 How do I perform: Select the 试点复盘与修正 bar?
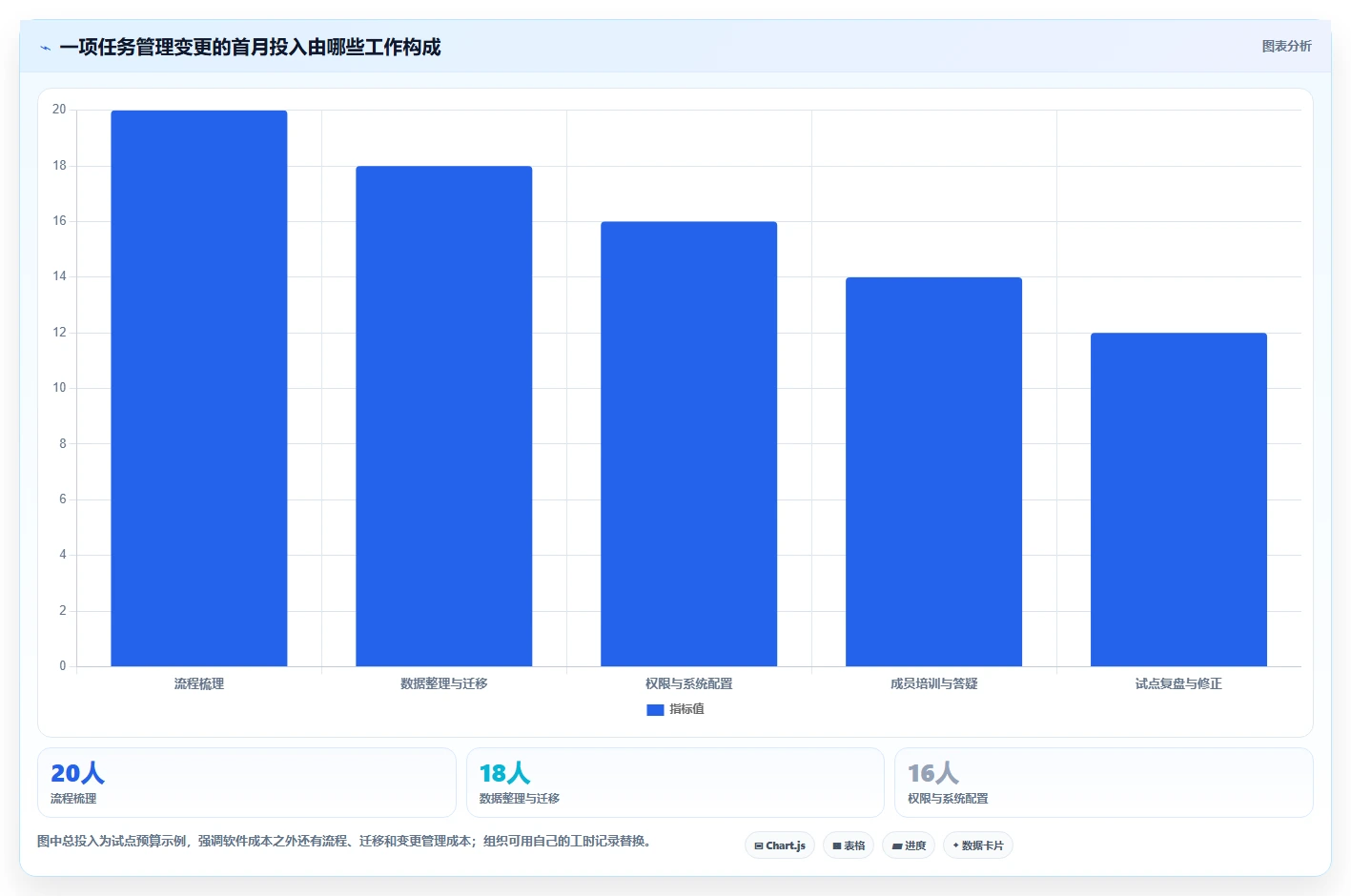coord(1179,499)
